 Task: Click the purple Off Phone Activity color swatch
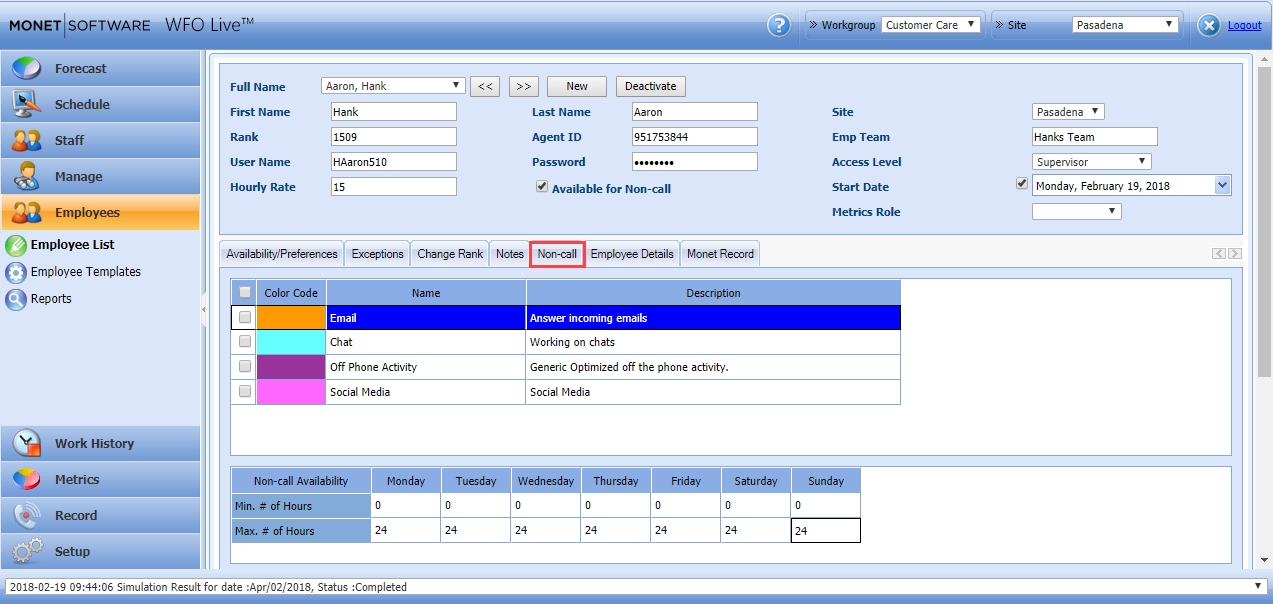click(x=291, y=367)
